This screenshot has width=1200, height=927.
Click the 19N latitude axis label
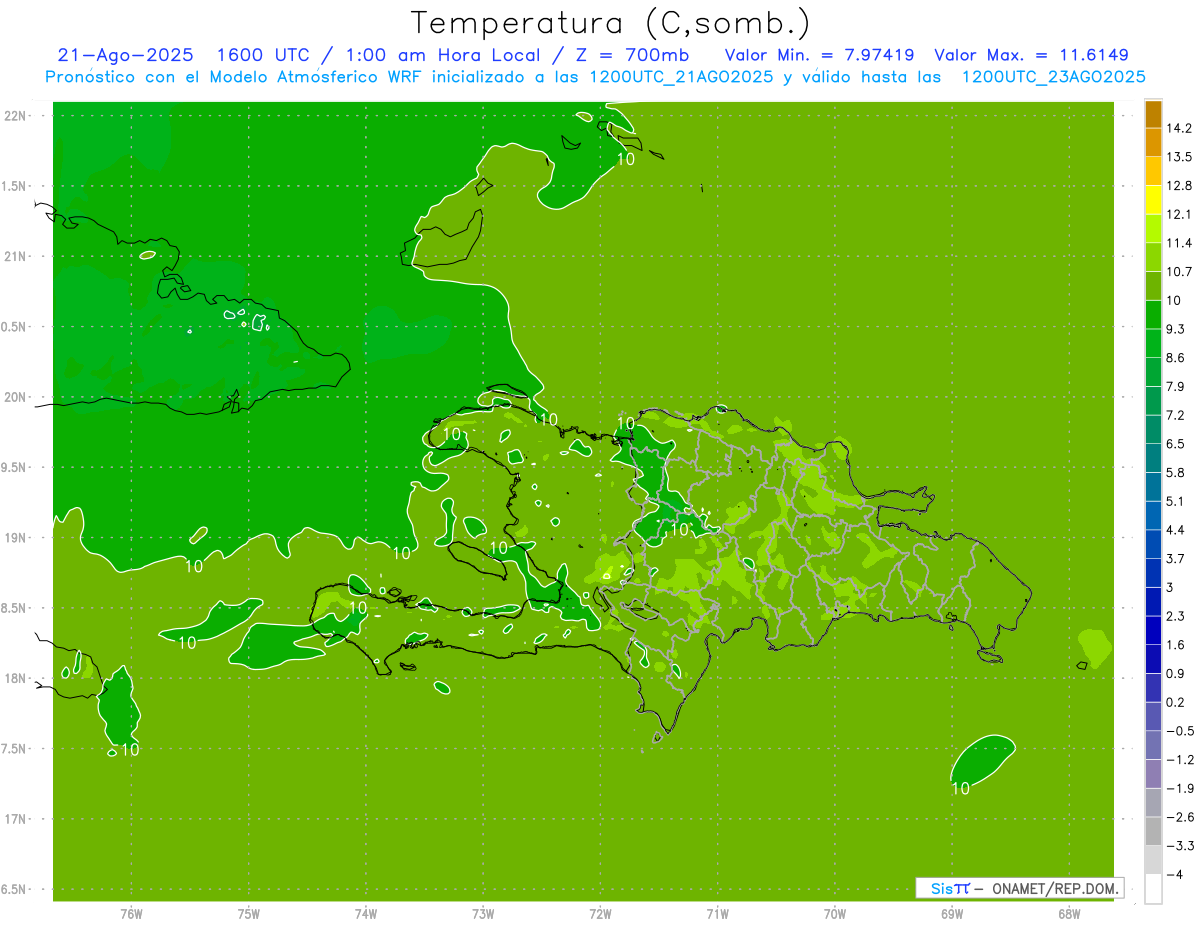(x=16, y=538)
